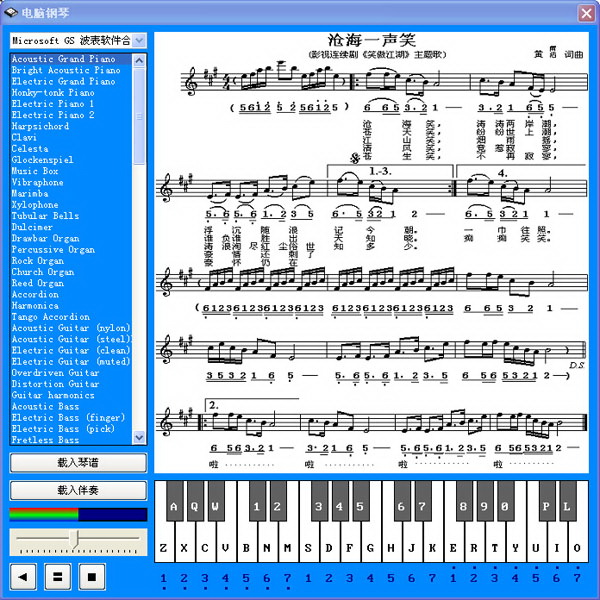Pick Fretless Bass from the list
Image resolution: width=600 pixels, height=600 pixels.
click(45, 440)
